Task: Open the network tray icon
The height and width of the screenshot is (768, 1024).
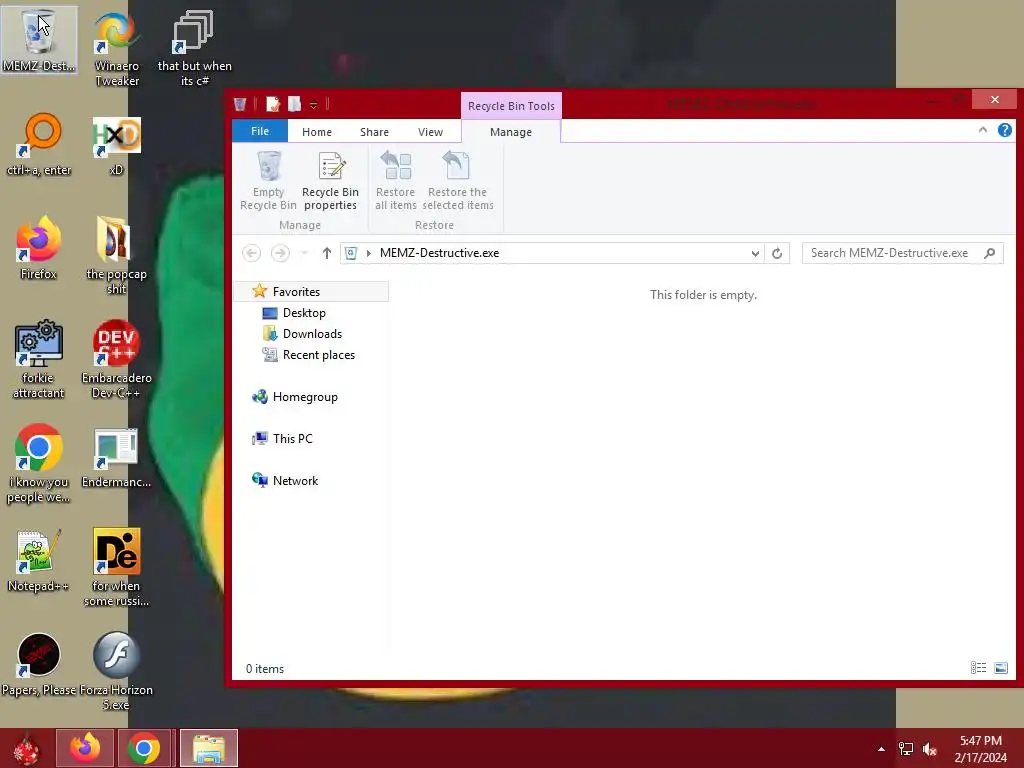Action: coord(906,748)
